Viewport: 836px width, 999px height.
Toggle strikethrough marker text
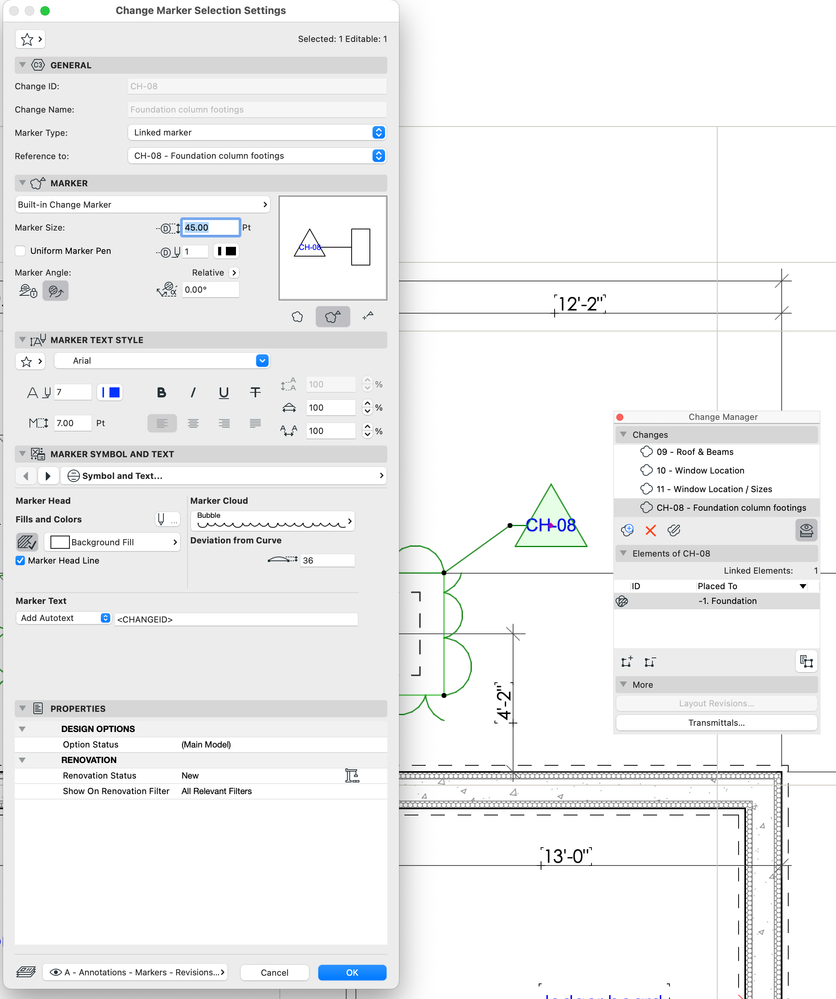[255, 392]
